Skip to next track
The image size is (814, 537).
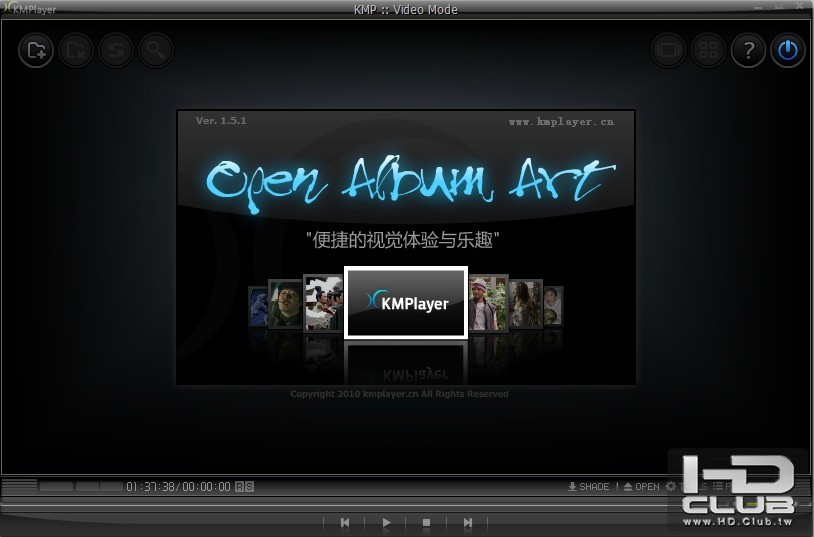point(468,522)
